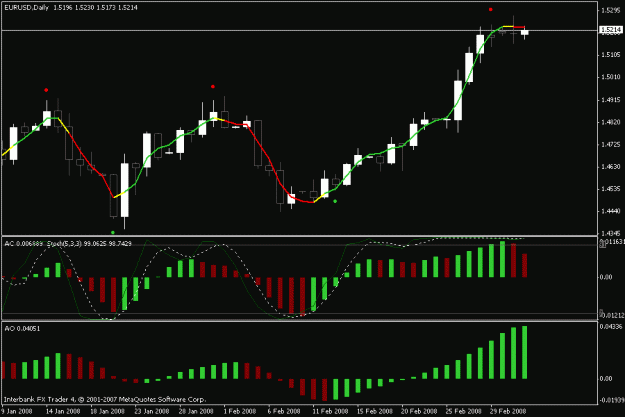Click the -0.01212 scale value in AC panel

[x=611, y=315]
